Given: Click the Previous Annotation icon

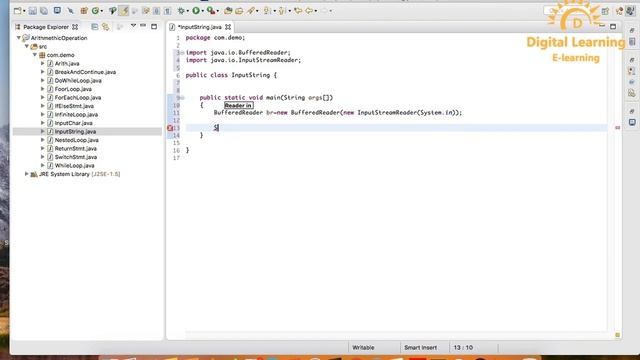Looking at the screenshot, I should pyautogui.click(x=282, y=11).
